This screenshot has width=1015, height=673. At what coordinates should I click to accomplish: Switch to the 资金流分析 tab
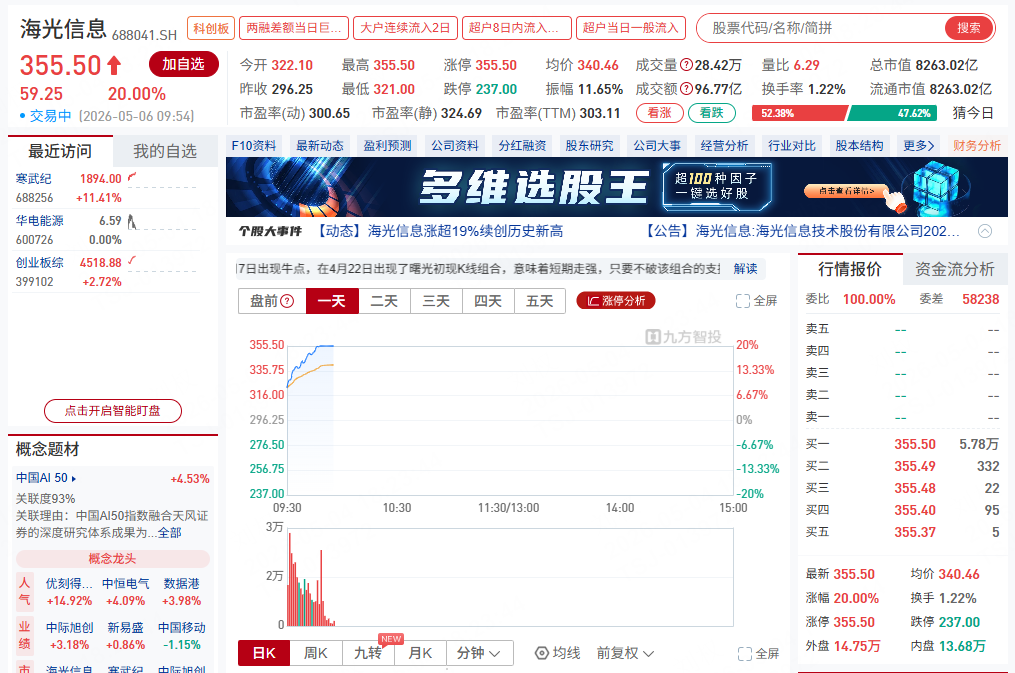click(x=955, y=269)
